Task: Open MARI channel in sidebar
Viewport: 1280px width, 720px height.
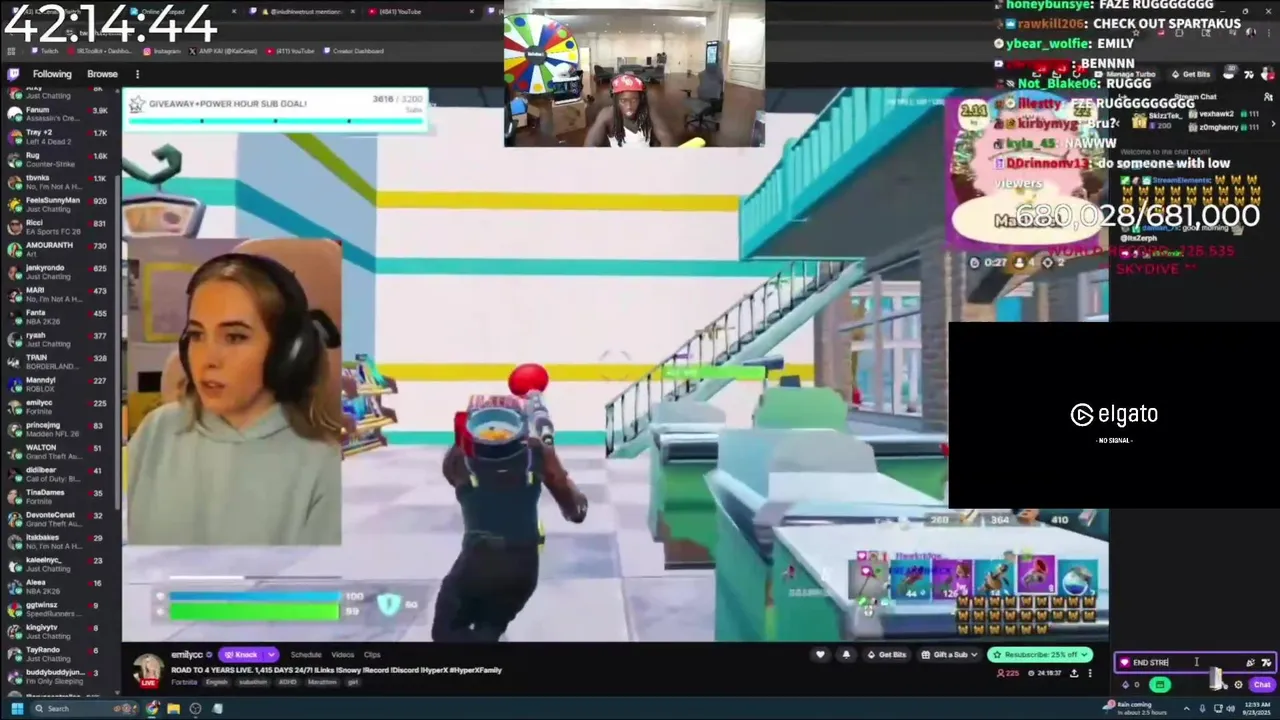Action: [60, 294]
